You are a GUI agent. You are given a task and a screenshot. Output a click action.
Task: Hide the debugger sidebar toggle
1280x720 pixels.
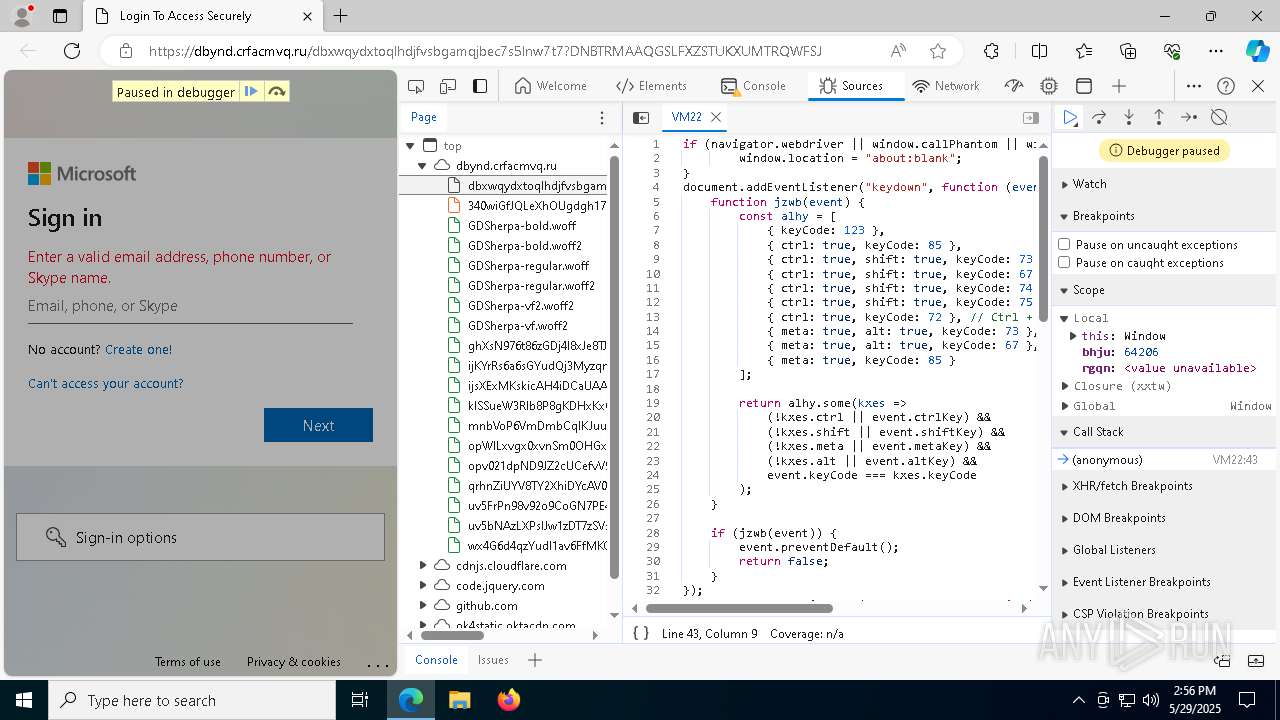pyautogui.click(x=1030, y=117)
